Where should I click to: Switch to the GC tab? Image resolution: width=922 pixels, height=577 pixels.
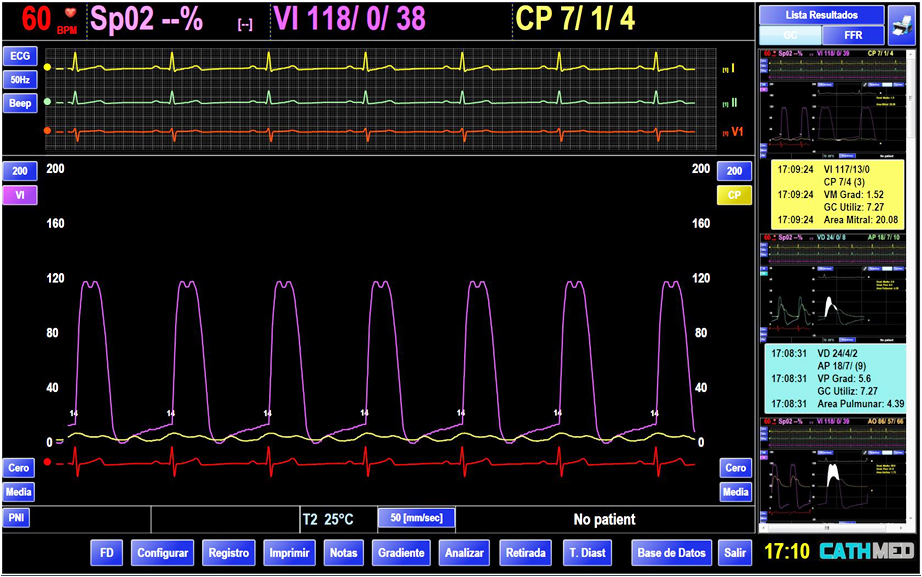tap(790, 35)
